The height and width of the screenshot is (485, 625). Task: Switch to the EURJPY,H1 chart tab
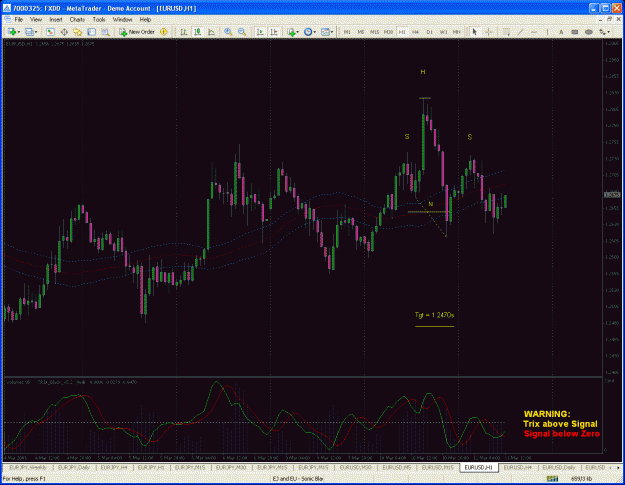pos(151,467)
